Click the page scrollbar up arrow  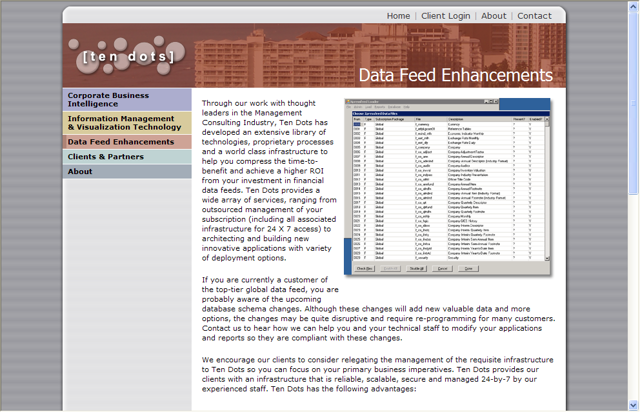point(633,7)
